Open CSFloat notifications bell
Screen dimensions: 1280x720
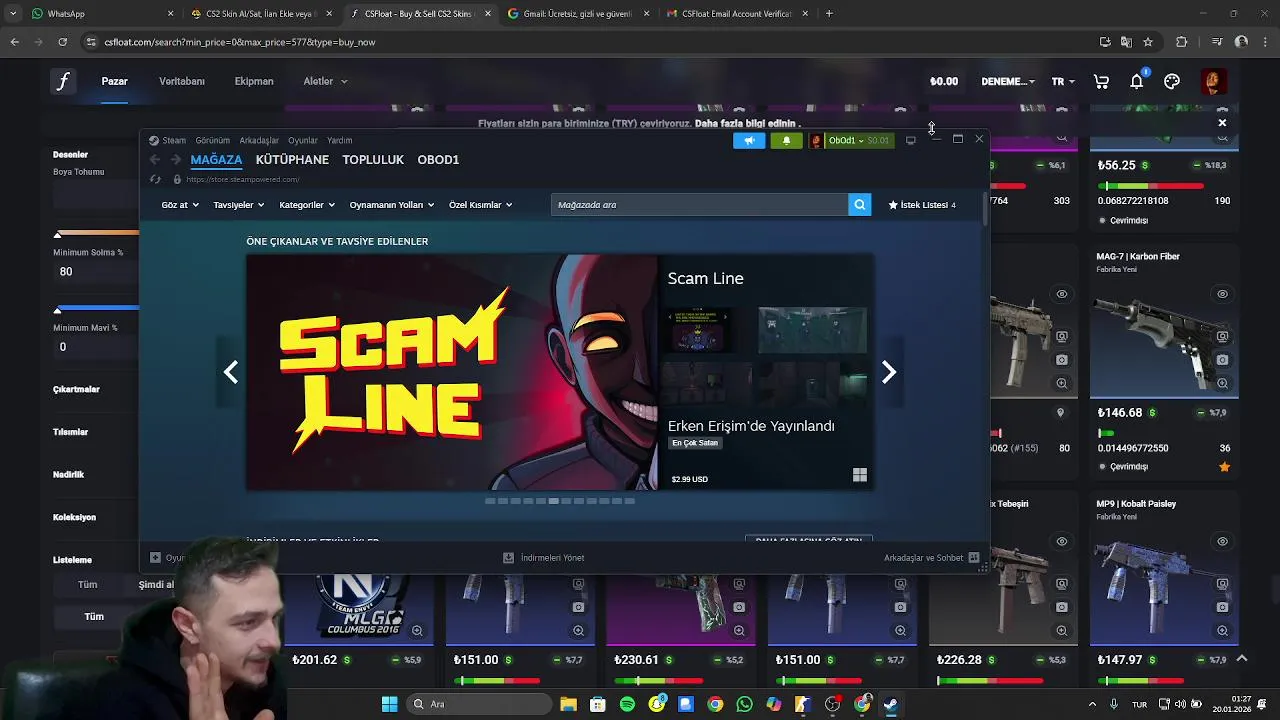pos(1137,82)
